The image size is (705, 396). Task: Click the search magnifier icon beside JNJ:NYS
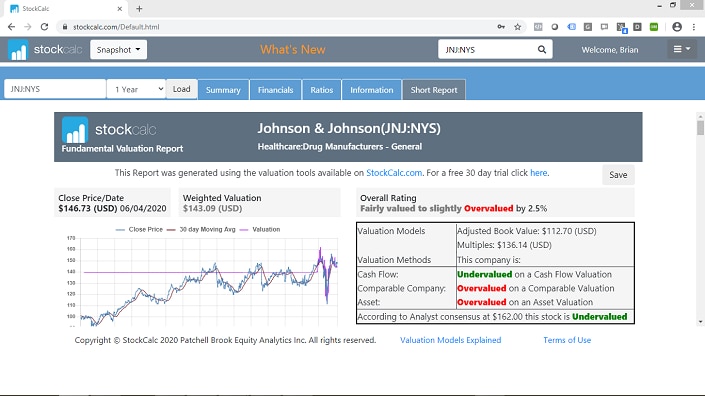[542, 49]
